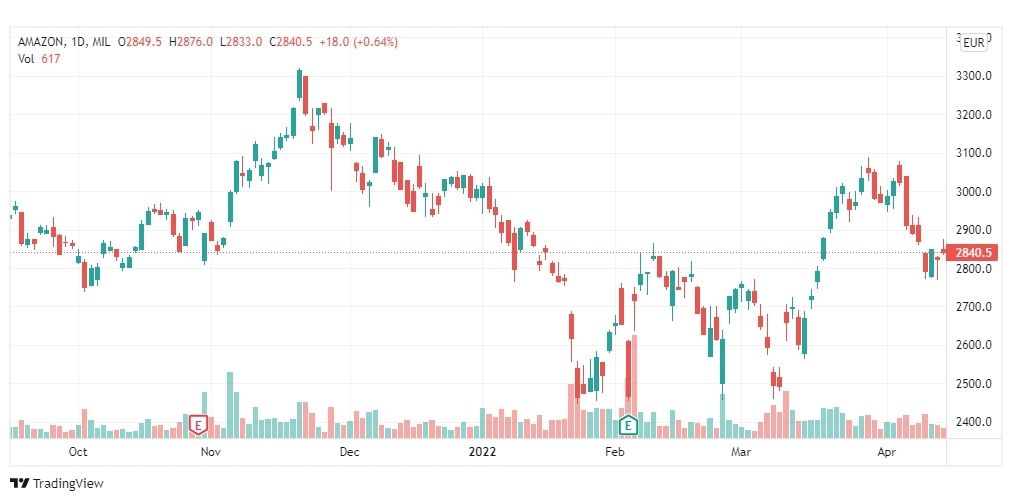Click the TradingView logo
Viewport: 1012px width, 501px height.
(57, 483)
